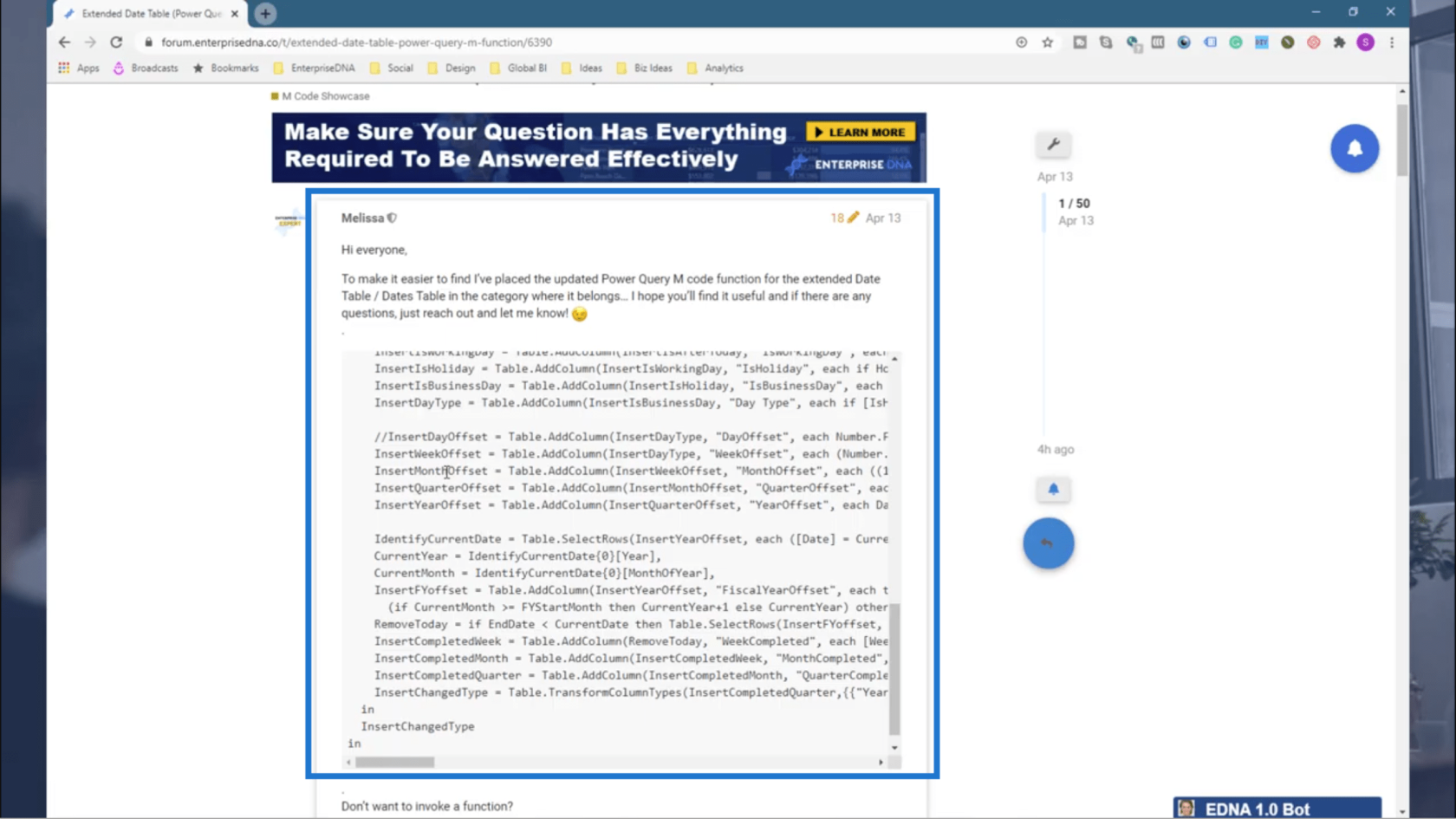
Task: Click the code block scroll right arrow
Action: pyautogui.click(x=881, y=762)
